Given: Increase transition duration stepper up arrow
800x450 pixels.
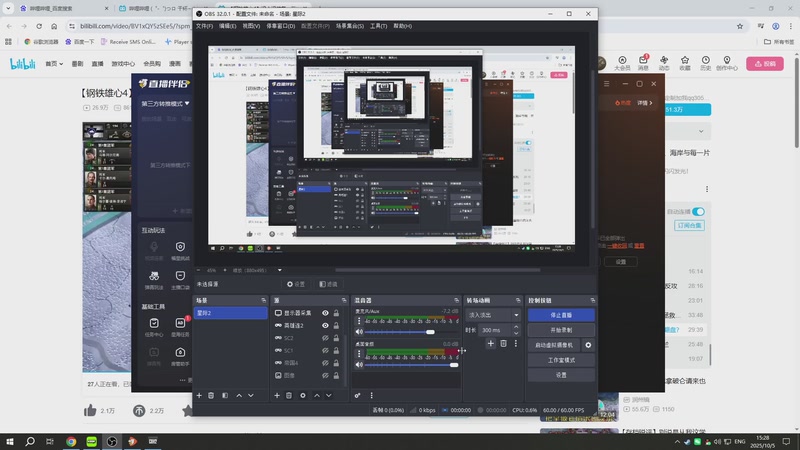Looking at the screenshot, I should click(x=516, y=327).
